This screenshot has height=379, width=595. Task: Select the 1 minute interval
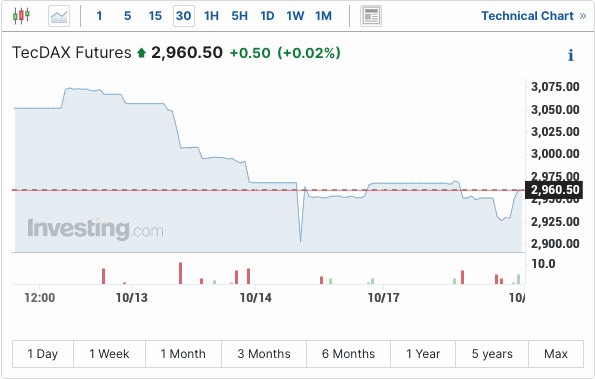point(99,16)
